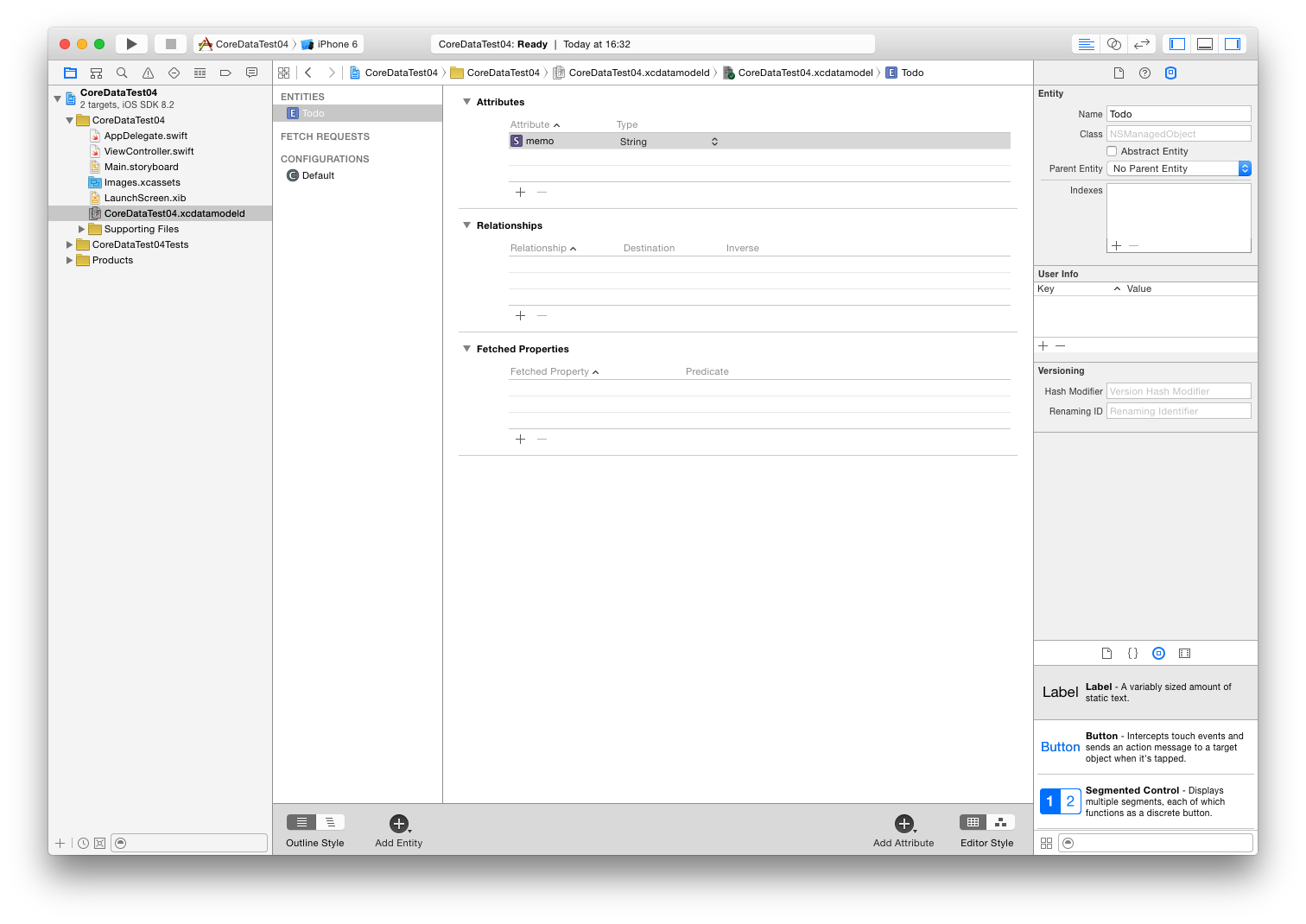This screenshot has height=924, width=1306.
Task: Switch to the Breakpoint navigator
Action: pyautogui.click(x=225, y=73)
